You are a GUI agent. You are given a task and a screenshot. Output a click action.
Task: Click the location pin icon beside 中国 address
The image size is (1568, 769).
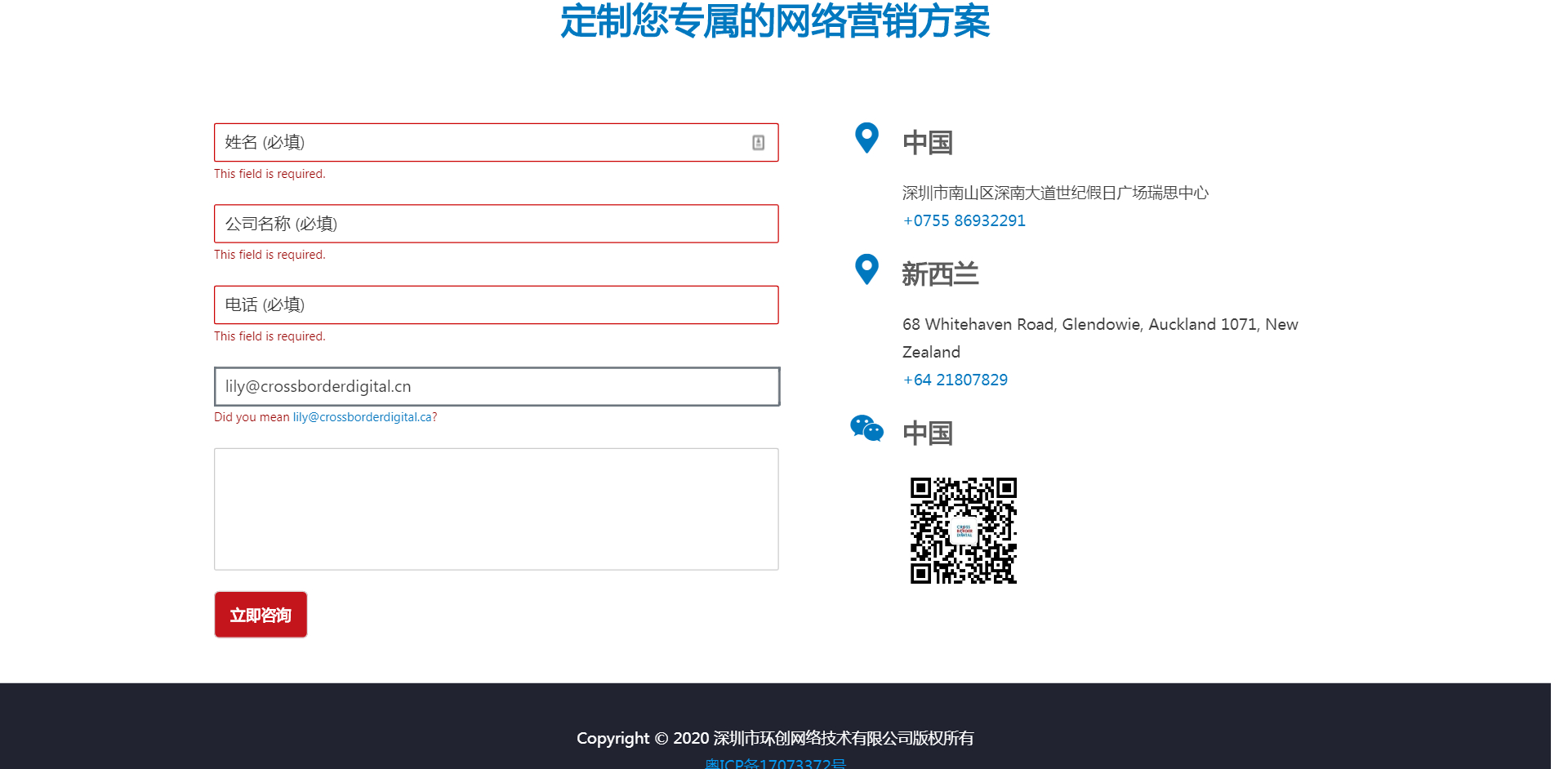click(x=866, y=138)
